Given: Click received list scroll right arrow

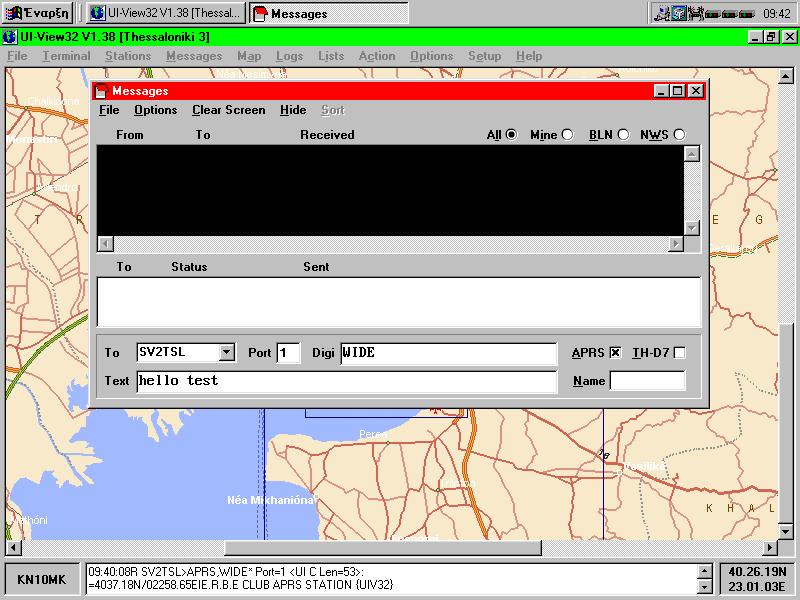Looking at the screenshot, I should pos(676,244).
